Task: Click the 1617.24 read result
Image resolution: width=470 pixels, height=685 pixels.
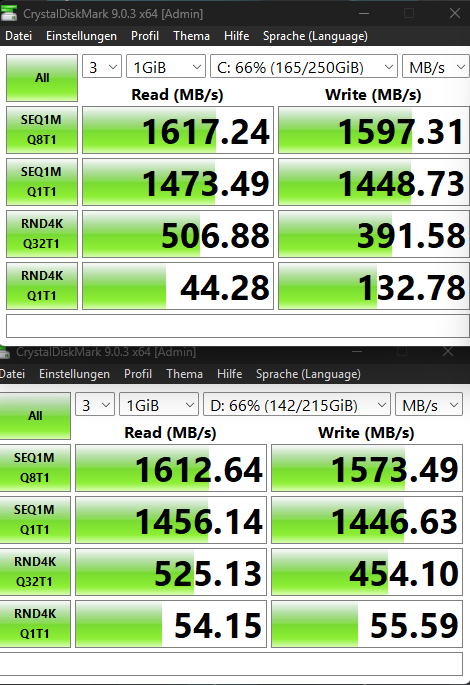Action: tap(178, 130)
